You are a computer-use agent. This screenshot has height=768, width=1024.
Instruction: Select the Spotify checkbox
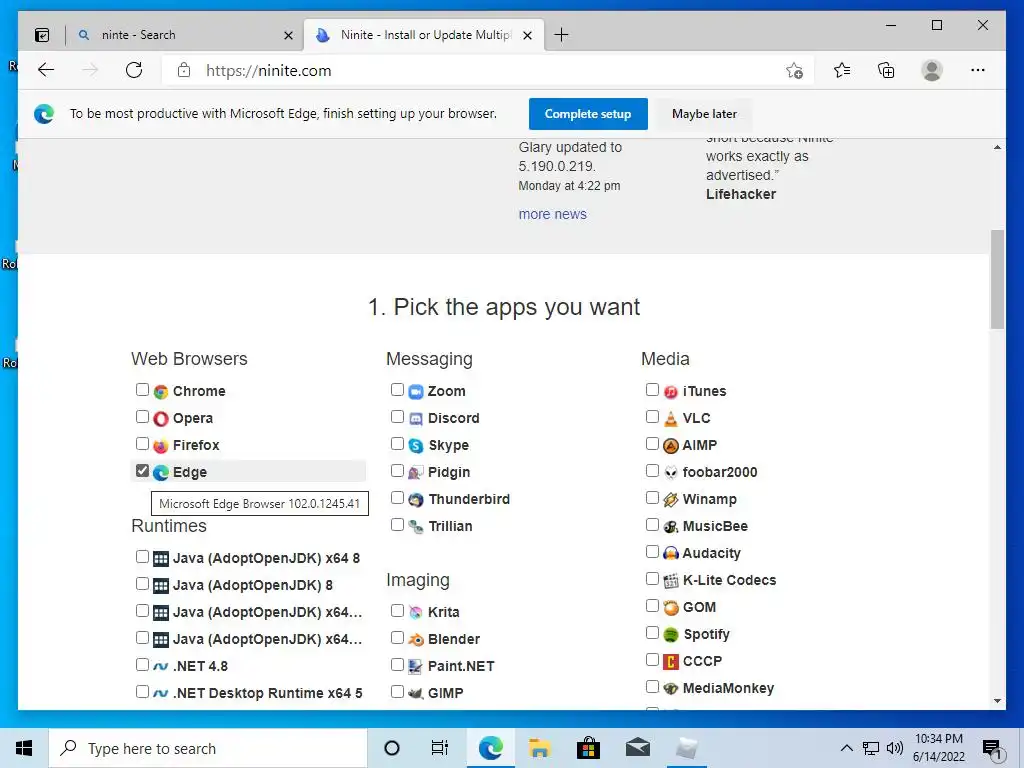652,633
